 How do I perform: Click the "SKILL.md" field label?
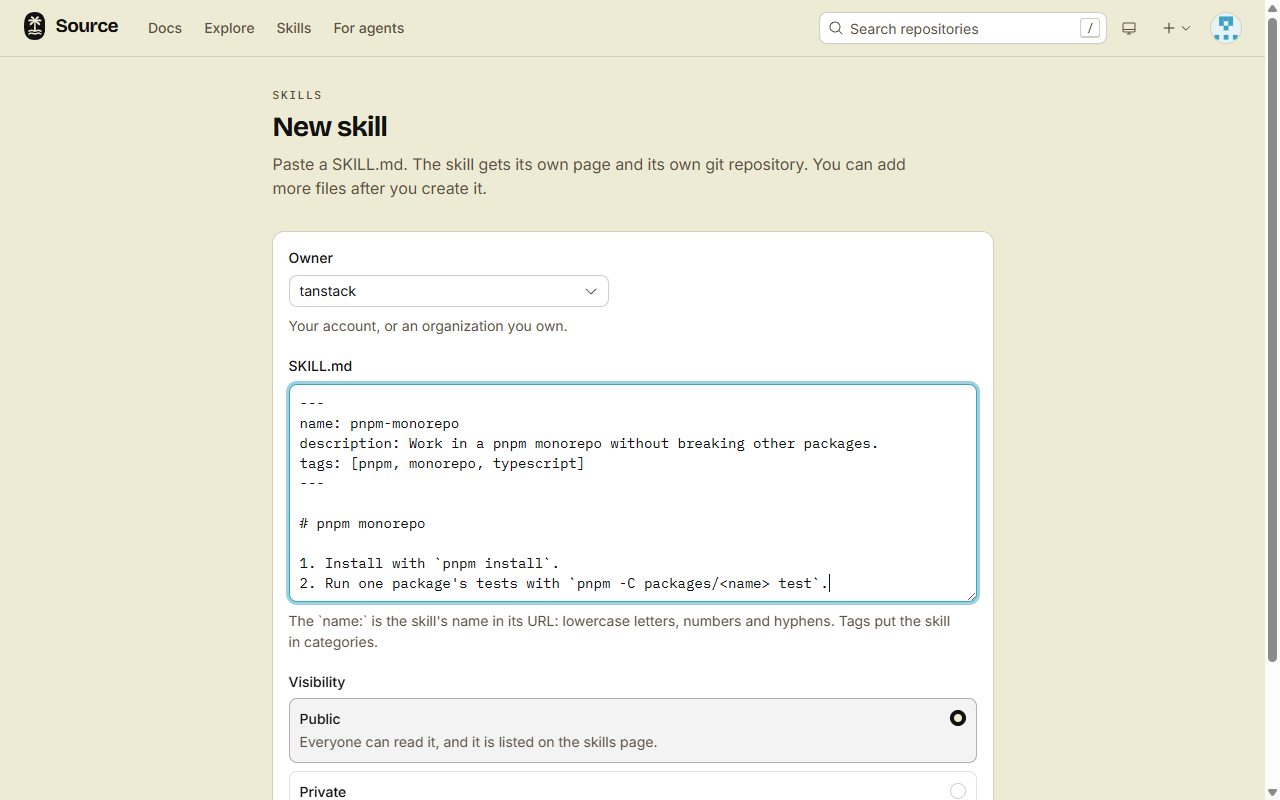[320, 366]
